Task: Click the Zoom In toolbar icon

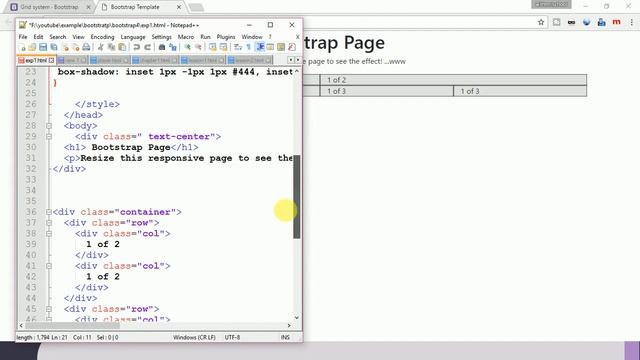Action: [x=187, y=47]
